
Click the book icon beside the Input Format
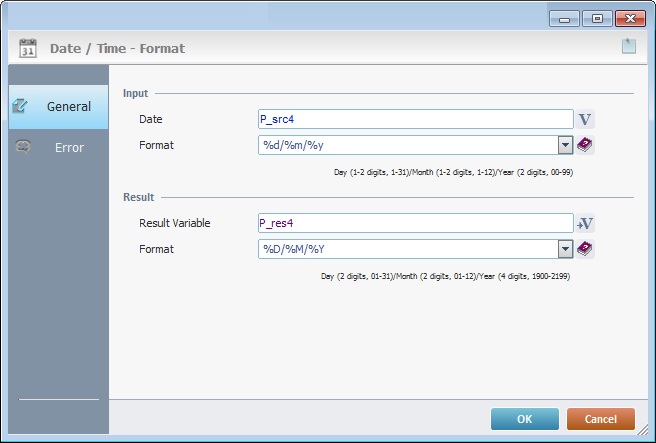tap(586, 145)
